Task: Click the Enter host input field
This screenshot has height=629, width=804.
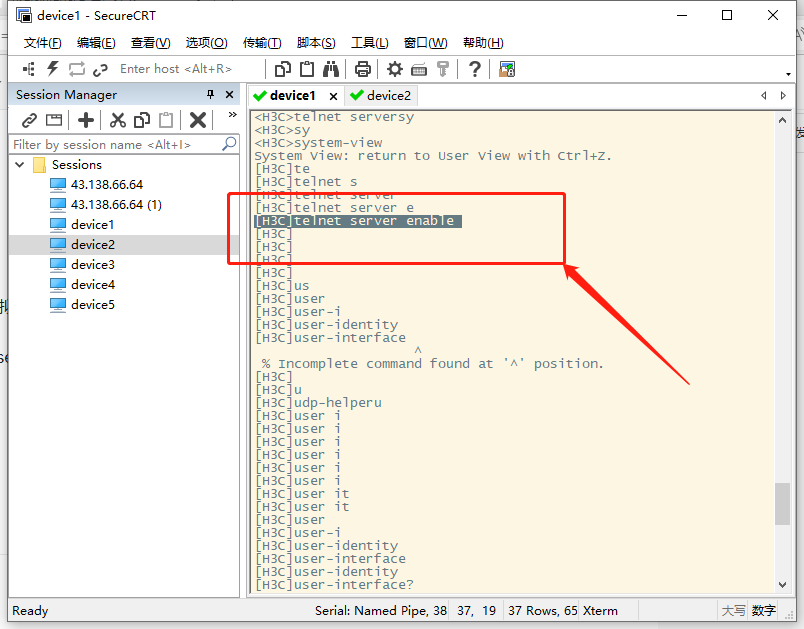Action: coord(189,69)
